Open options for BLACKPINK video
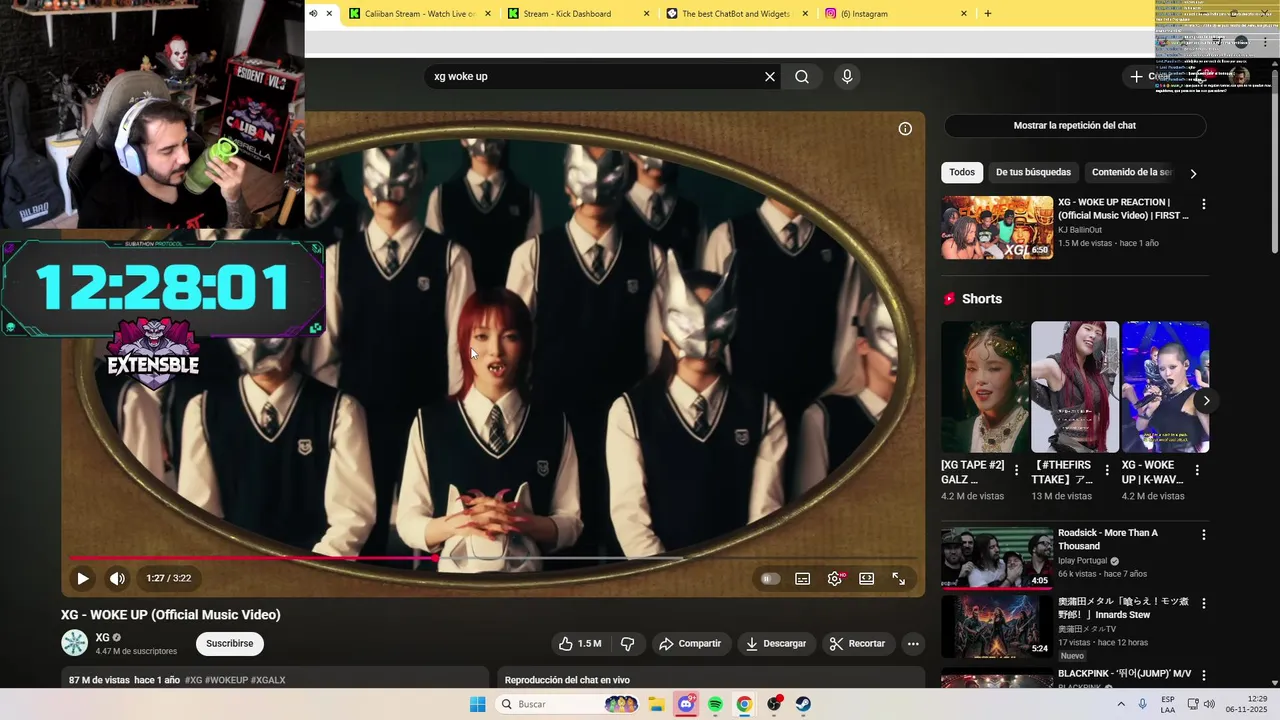Image resolution: width=1280 pixels, height=720 pixels. (x=1204, y=675)
